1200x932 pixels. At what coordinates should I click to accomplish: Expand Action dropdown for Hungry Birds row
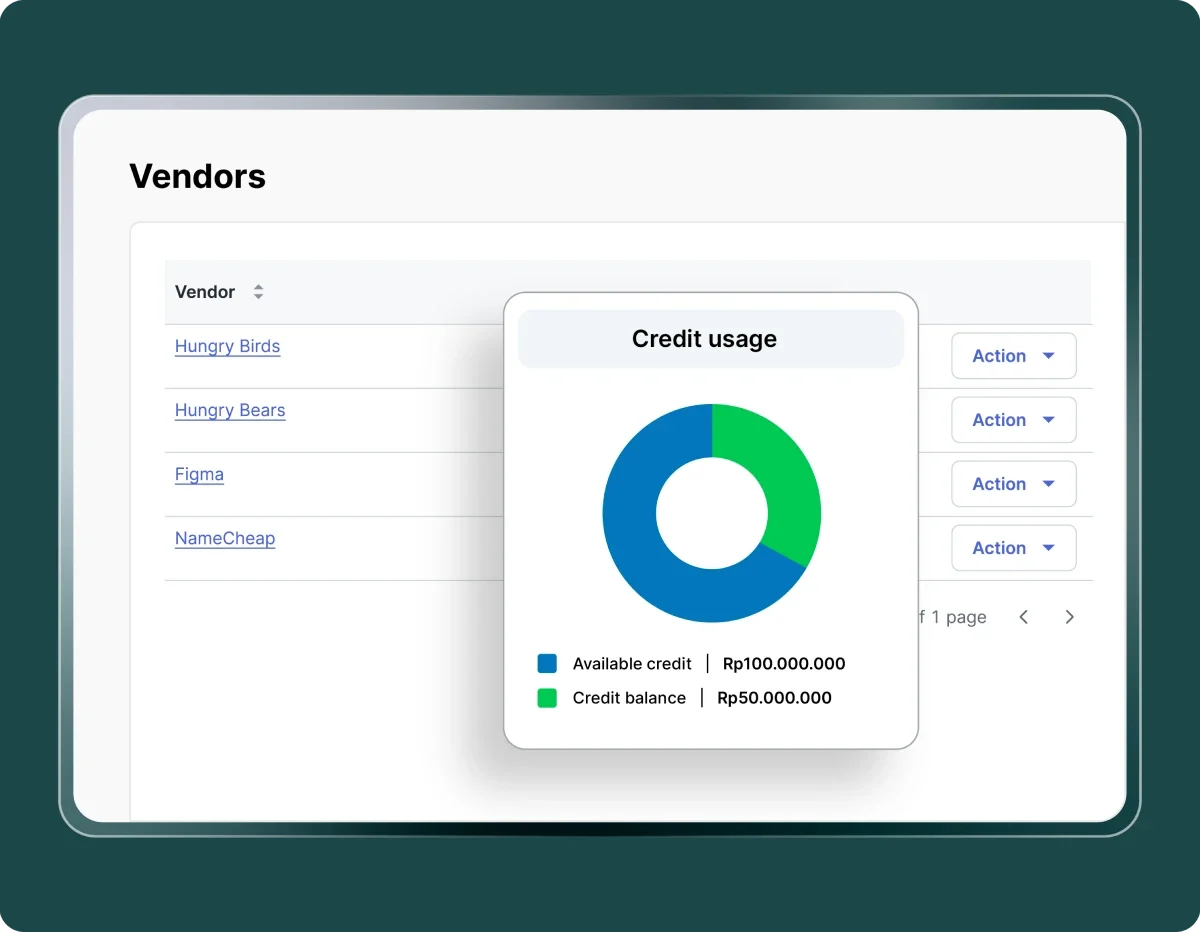1013,356
